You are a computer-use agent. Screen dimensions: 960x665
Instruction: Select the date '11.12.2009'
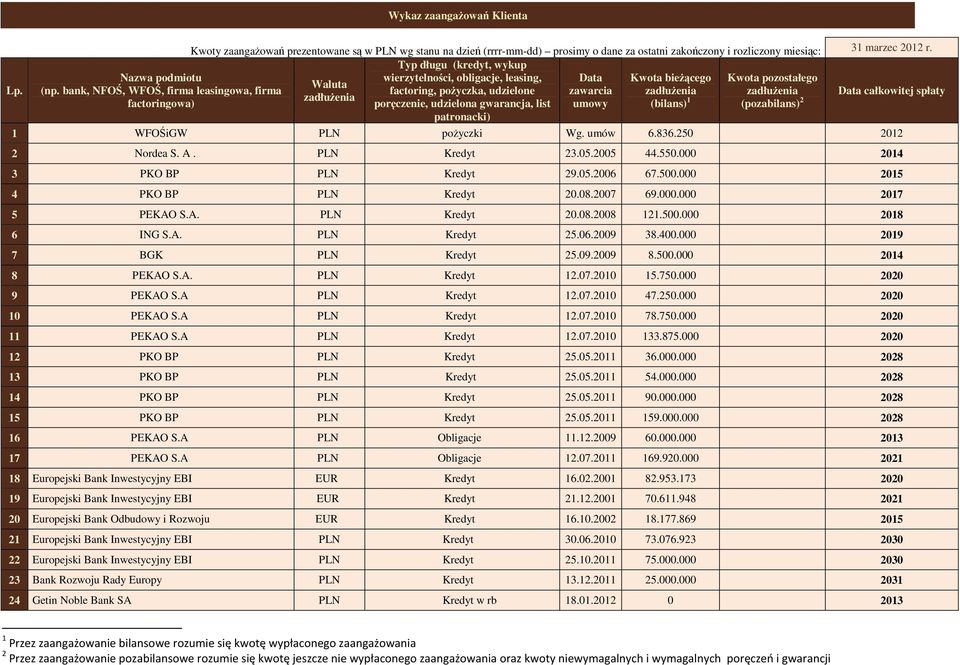click(590, 437)
